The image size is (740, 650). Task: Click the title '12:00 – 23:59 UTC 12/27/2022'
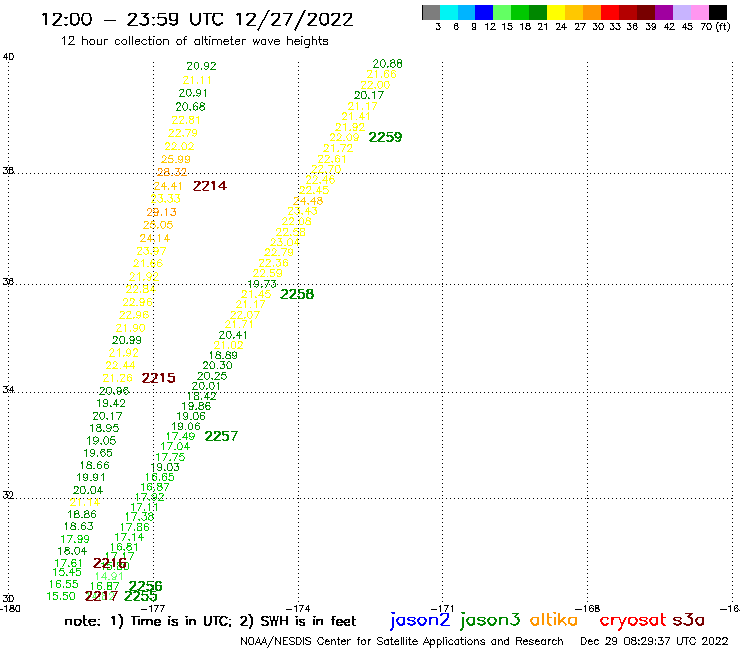click(197, 19)
